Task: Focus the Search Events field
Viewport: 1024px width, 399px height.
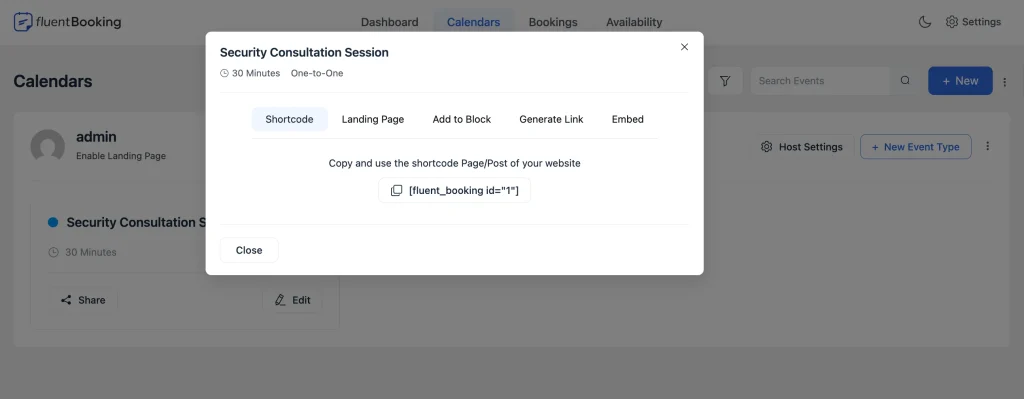Action: tap(820, 81)
